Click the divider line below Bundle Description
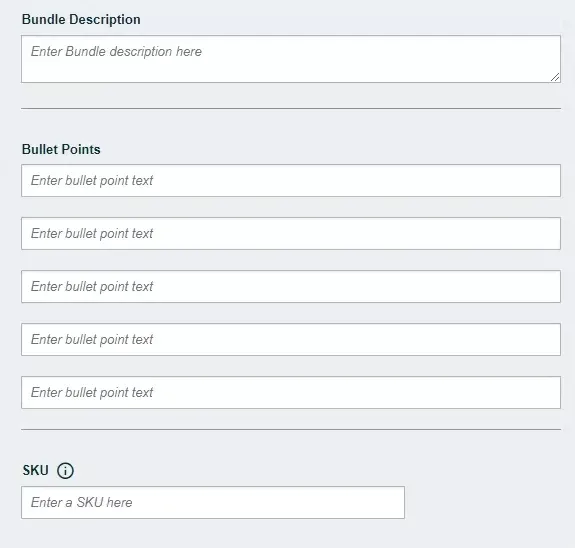Image resolution: width=575 pixels, height=548 pixels. pyautogui.click(x=291, y=109)
